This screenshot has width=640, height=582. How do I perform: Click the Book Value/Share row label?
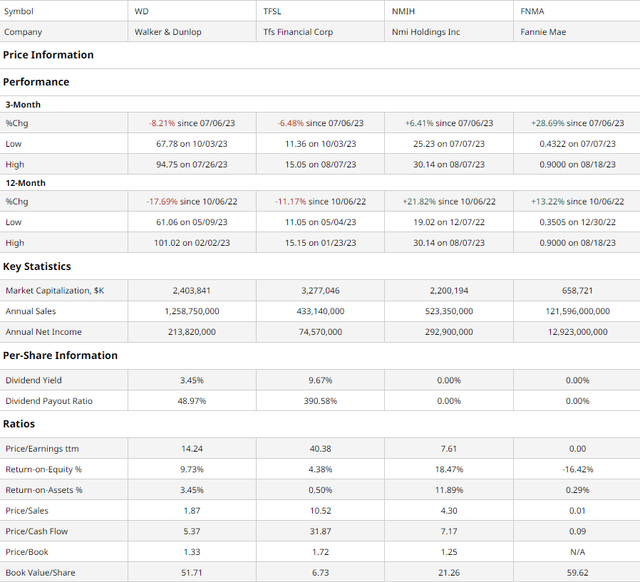[x=40, y=573]
